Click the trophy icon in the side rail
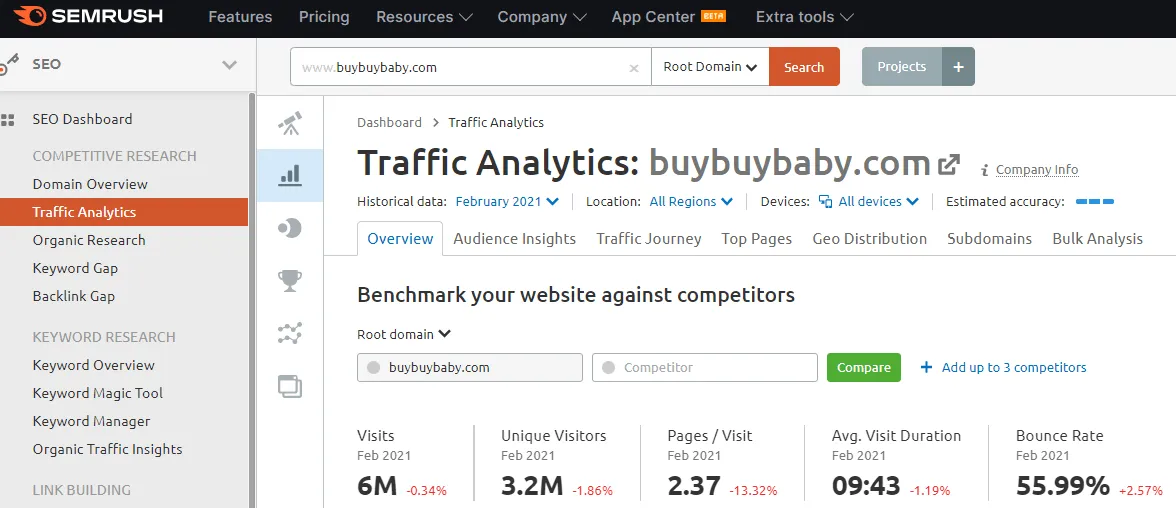Image resolution: width=1176 pixels, height=508 pixels. [x=290, y=281]
